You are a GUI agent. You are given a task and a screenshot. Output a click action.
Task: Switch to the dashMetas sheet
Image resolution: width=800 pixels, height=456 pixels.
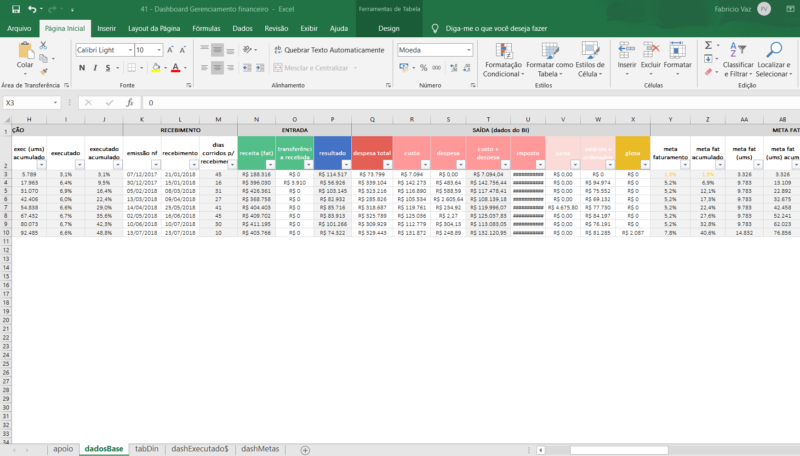point(260,449)
